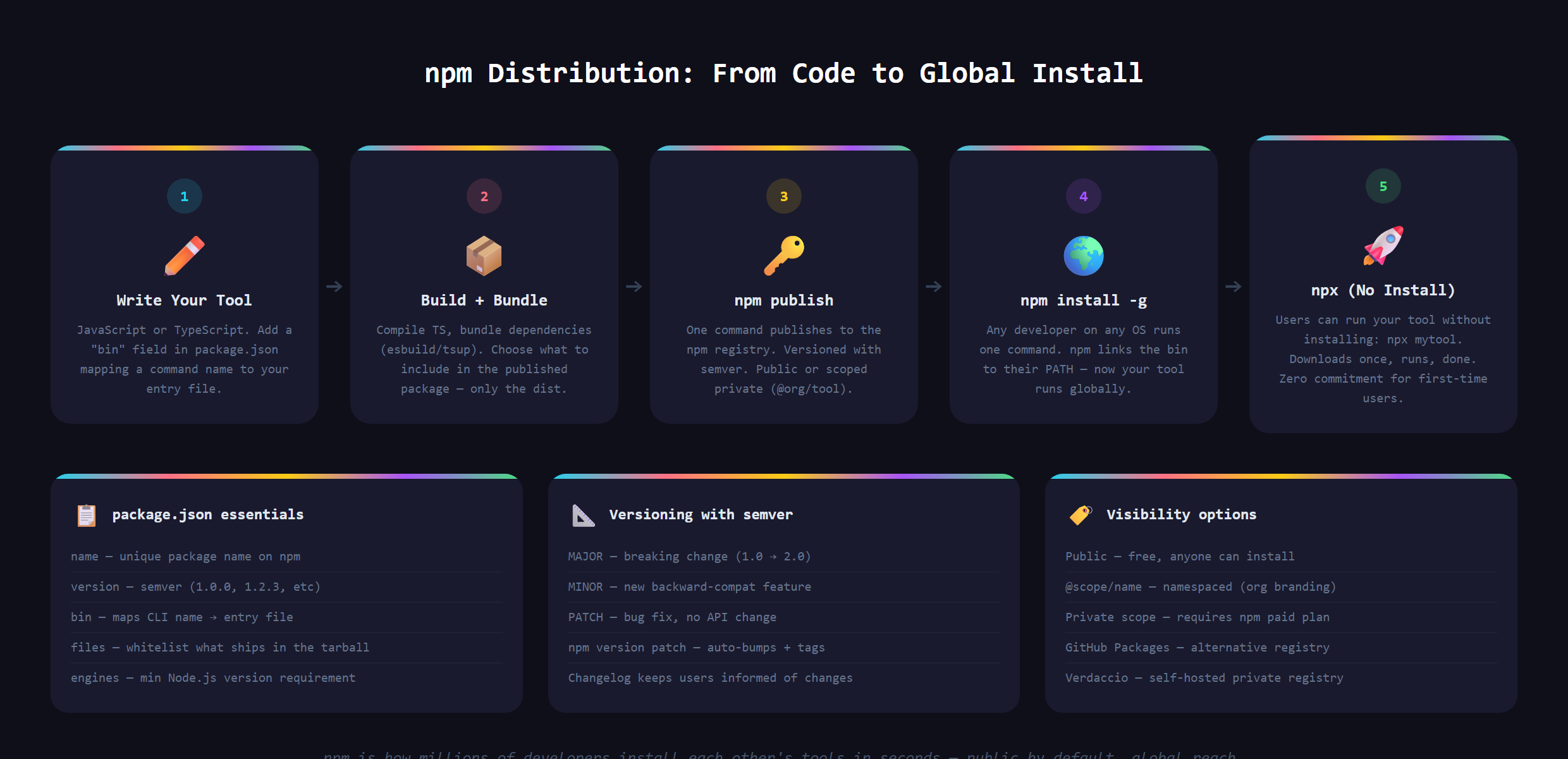The height and width of the screenshot is (759, 1568).
Task: Click the step 4 number badge
Action: click(x=1084, y=196)
